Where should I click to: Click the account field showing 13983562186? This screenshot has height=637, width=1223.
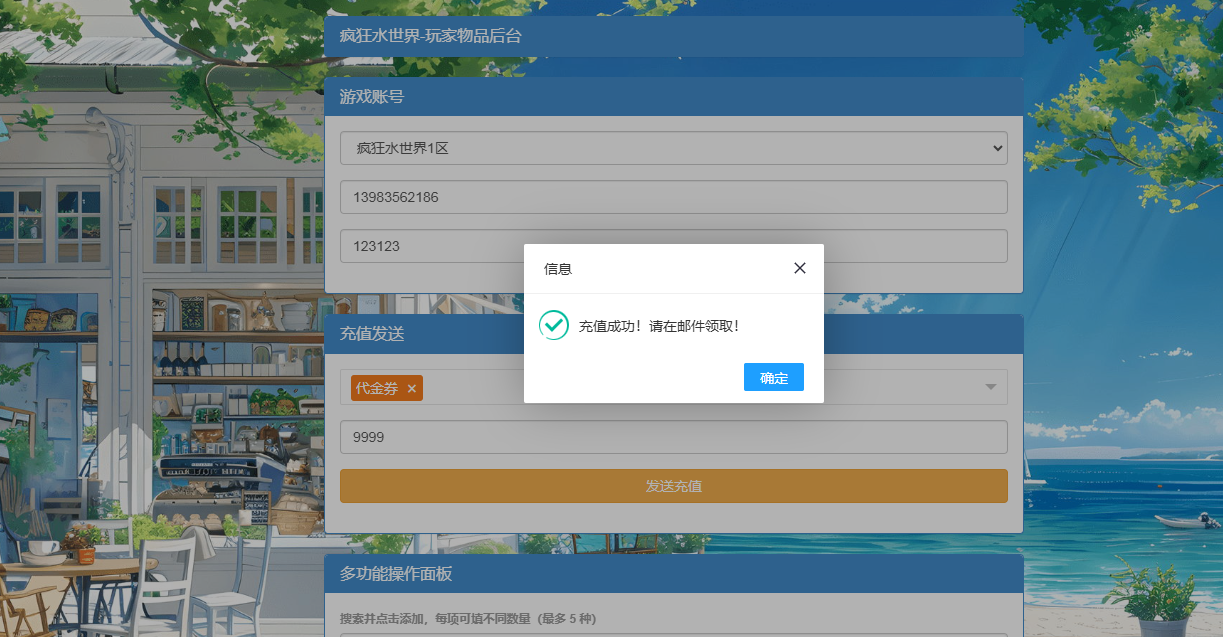[673, 197]
